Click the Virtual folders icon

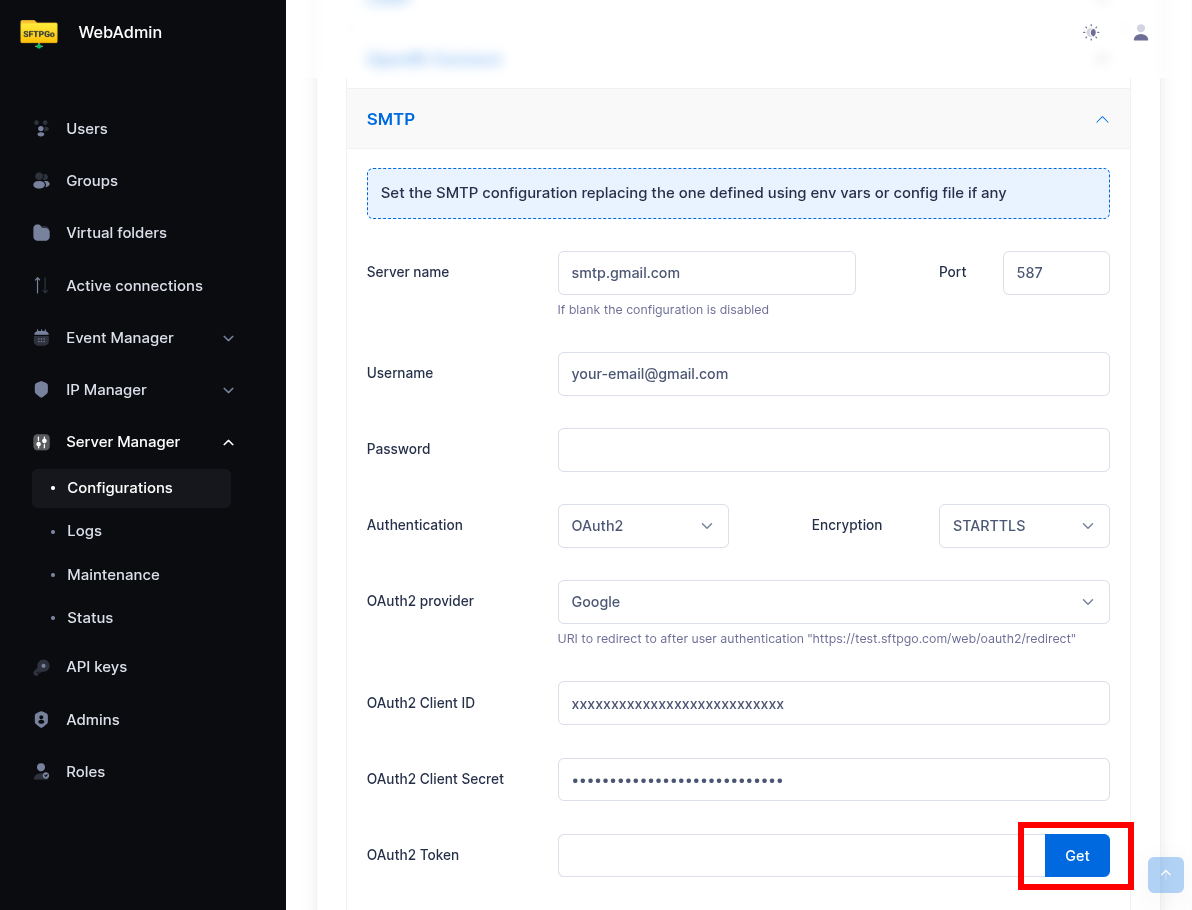coord(41,233)
